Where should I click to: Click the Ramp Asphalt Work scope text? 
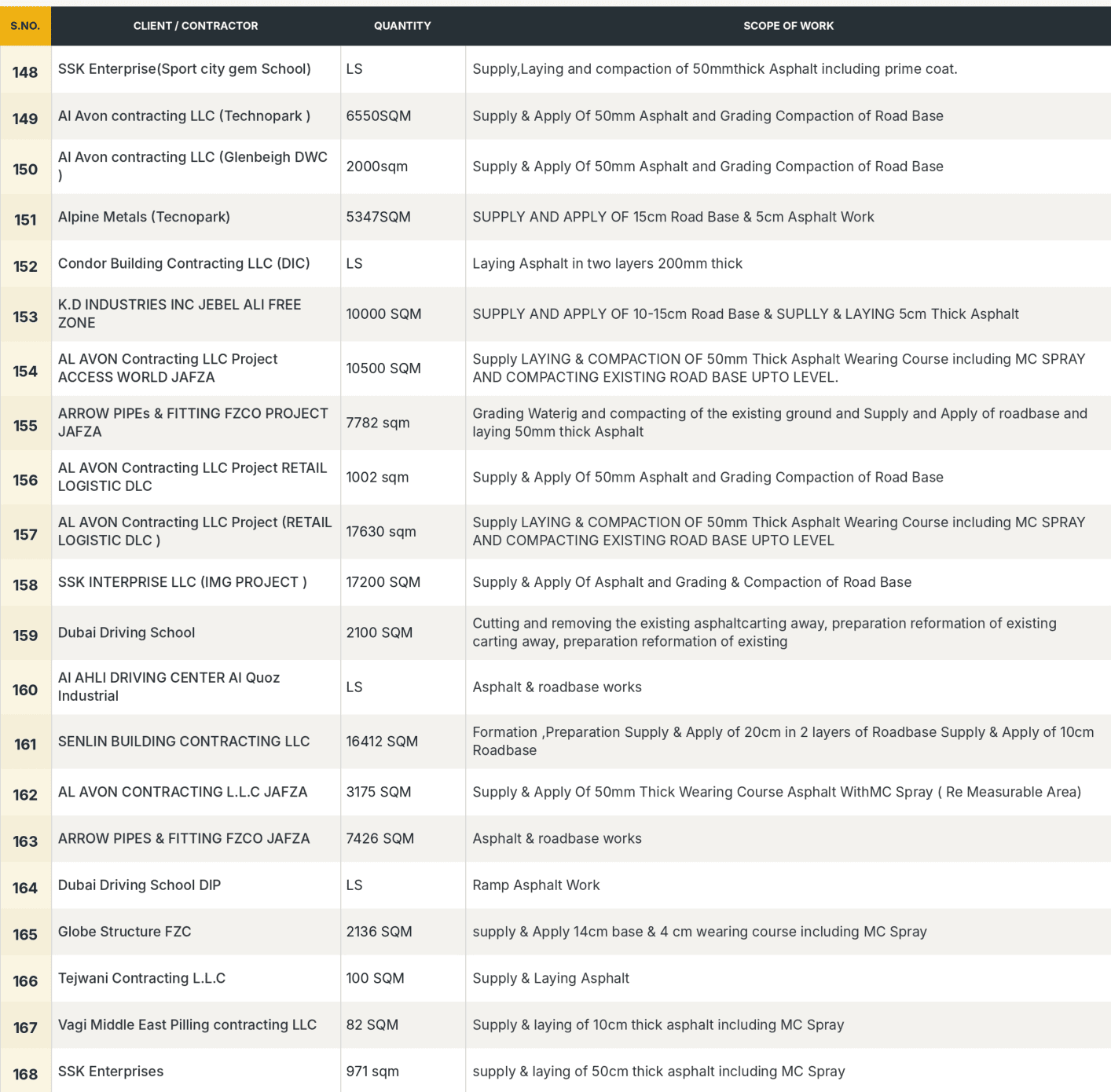pyautogui.click(x=536, y=885)
